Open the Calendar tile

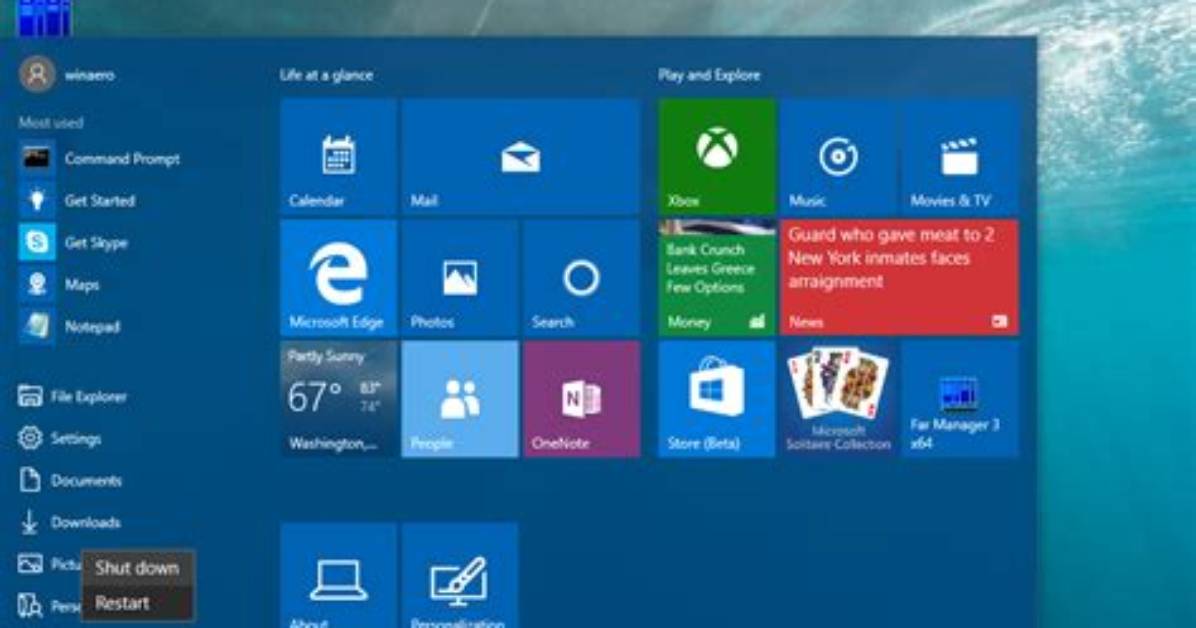click(x=338, y=156)
